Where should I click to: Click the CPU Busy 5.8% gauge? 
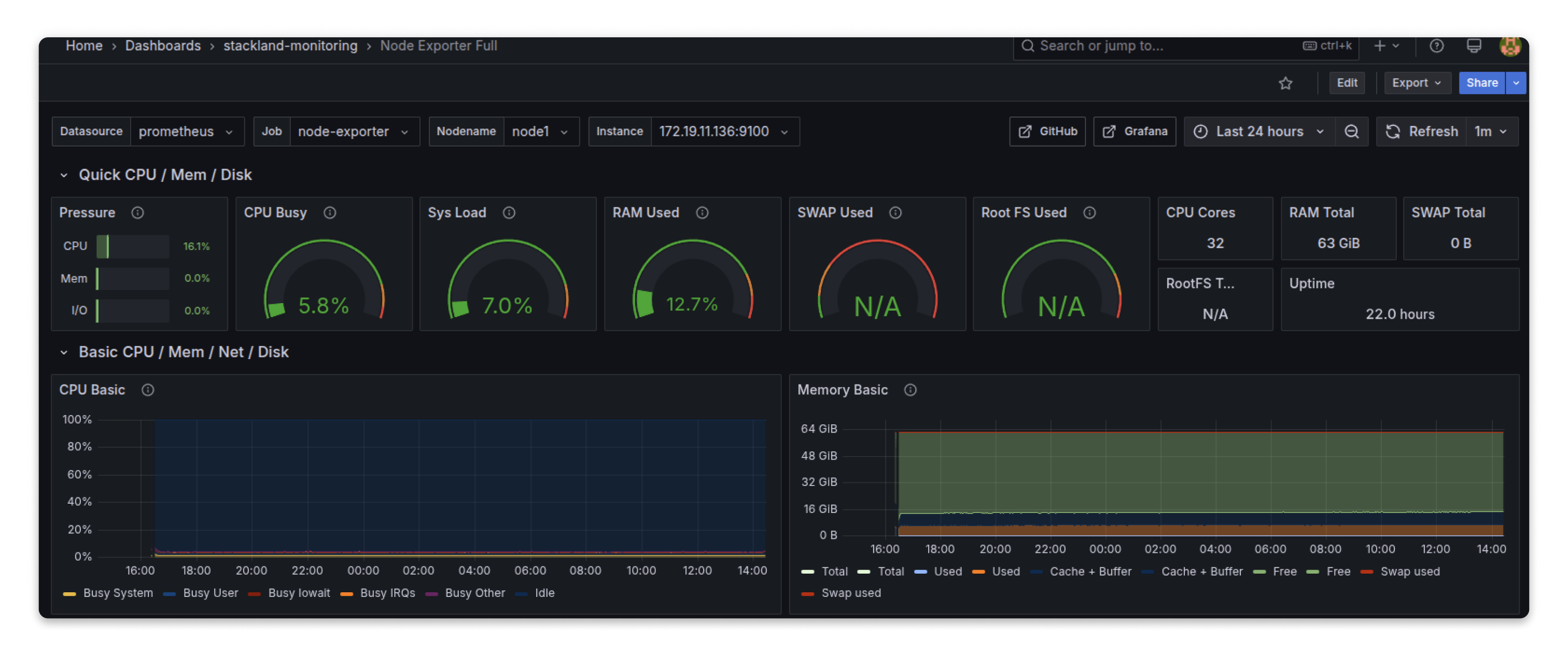point(324,279)
